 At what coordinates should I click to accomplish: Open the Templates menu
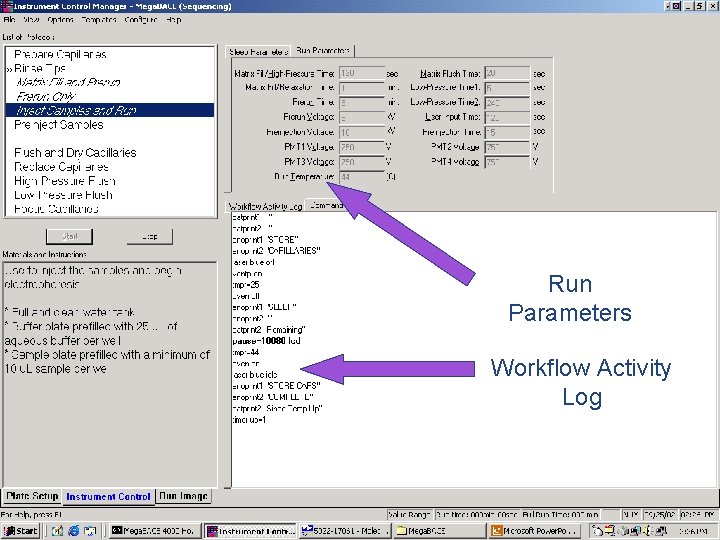pyautogui.click(x=99, y=20)
